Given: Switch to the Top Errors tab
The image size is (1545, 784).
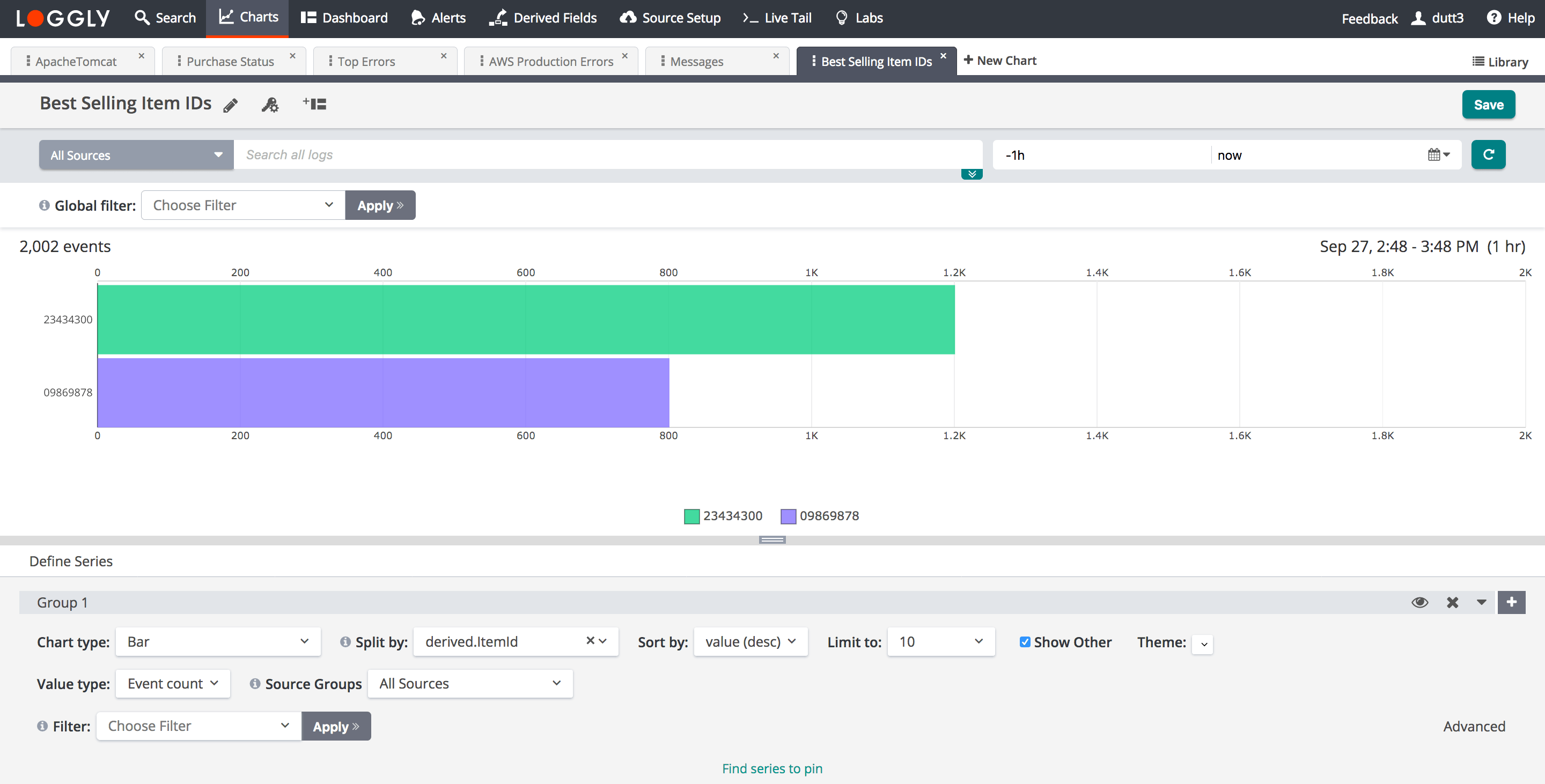Looking at the screenshot, I should (366, 62).
